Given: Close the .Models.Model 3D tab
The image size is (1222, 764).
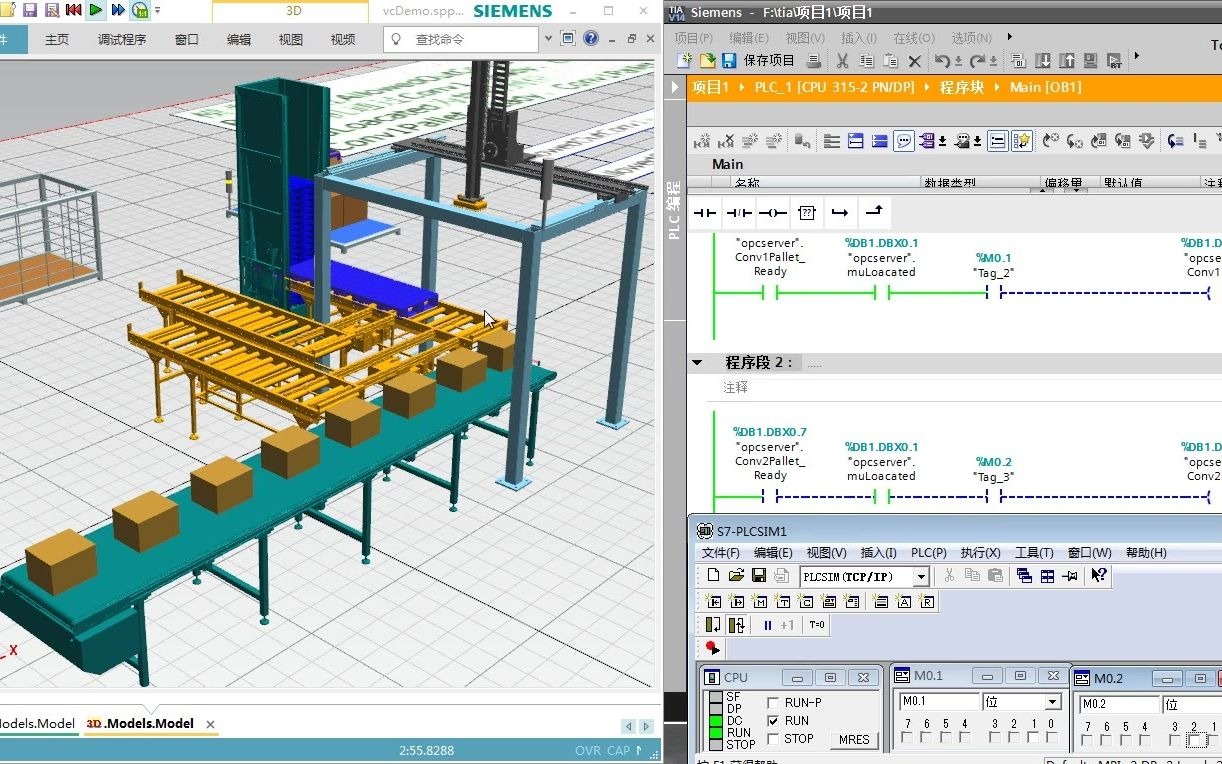Looking at the screenshot, I should point(210,723).
